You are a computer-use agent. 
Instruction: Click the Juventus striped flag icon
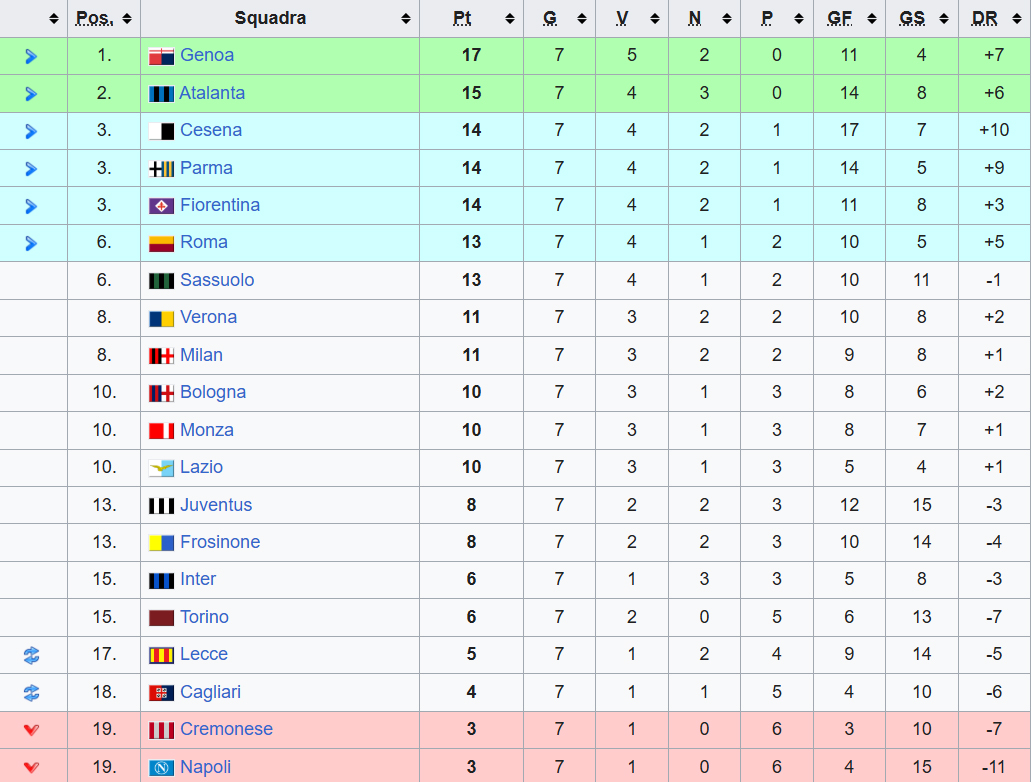[x=161, y=506]
